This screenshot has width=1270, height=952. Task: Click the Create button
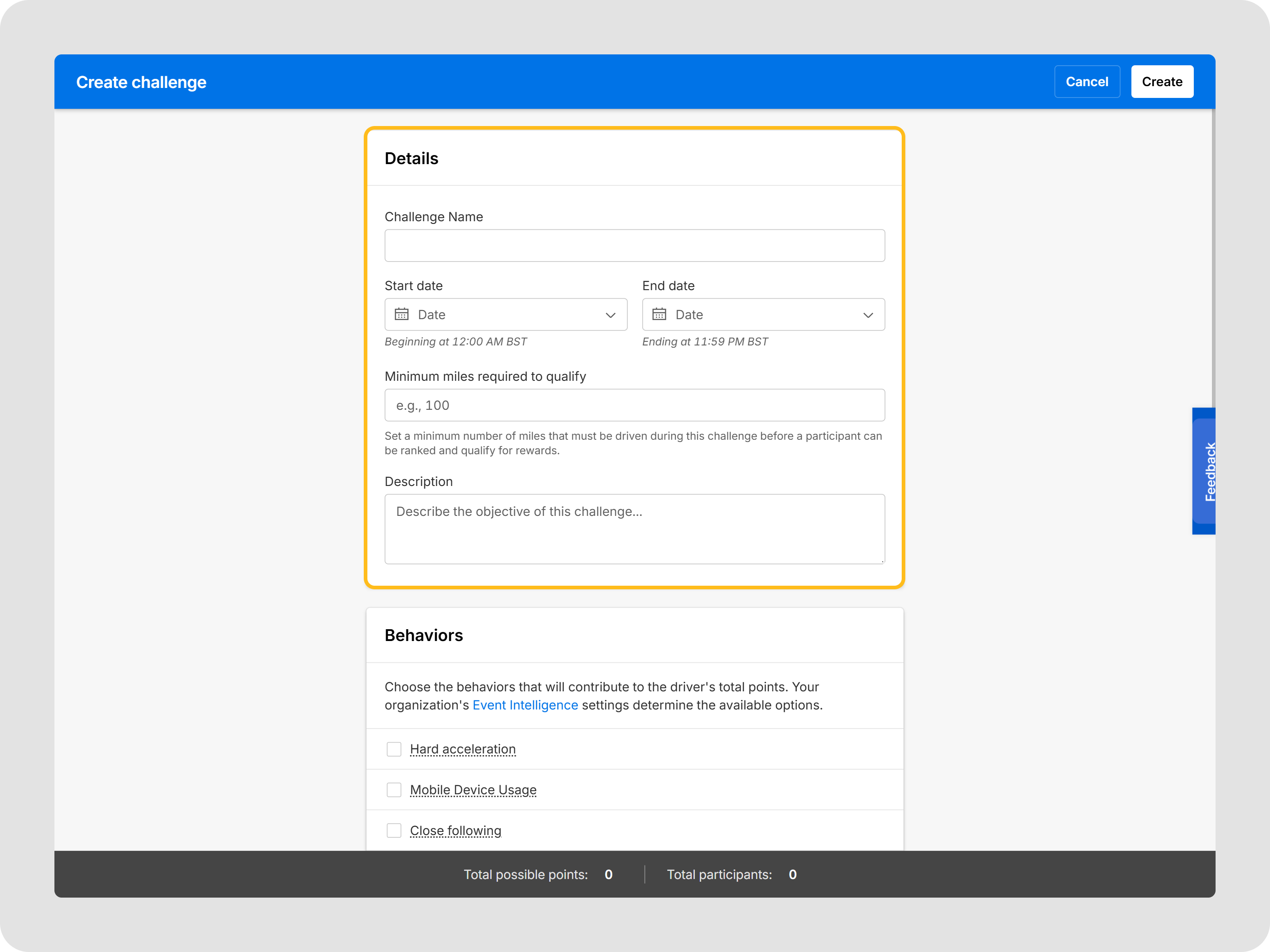(x=1162, y=82)
